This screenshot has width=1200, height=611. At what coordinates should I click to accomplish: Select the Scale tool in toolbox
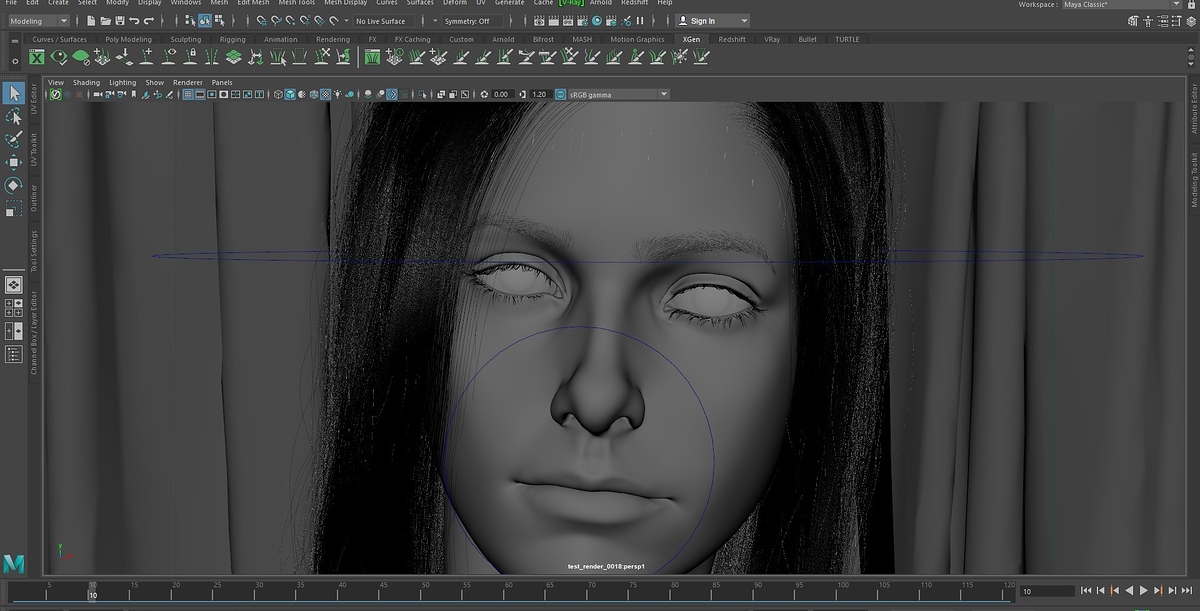[14, 208]
